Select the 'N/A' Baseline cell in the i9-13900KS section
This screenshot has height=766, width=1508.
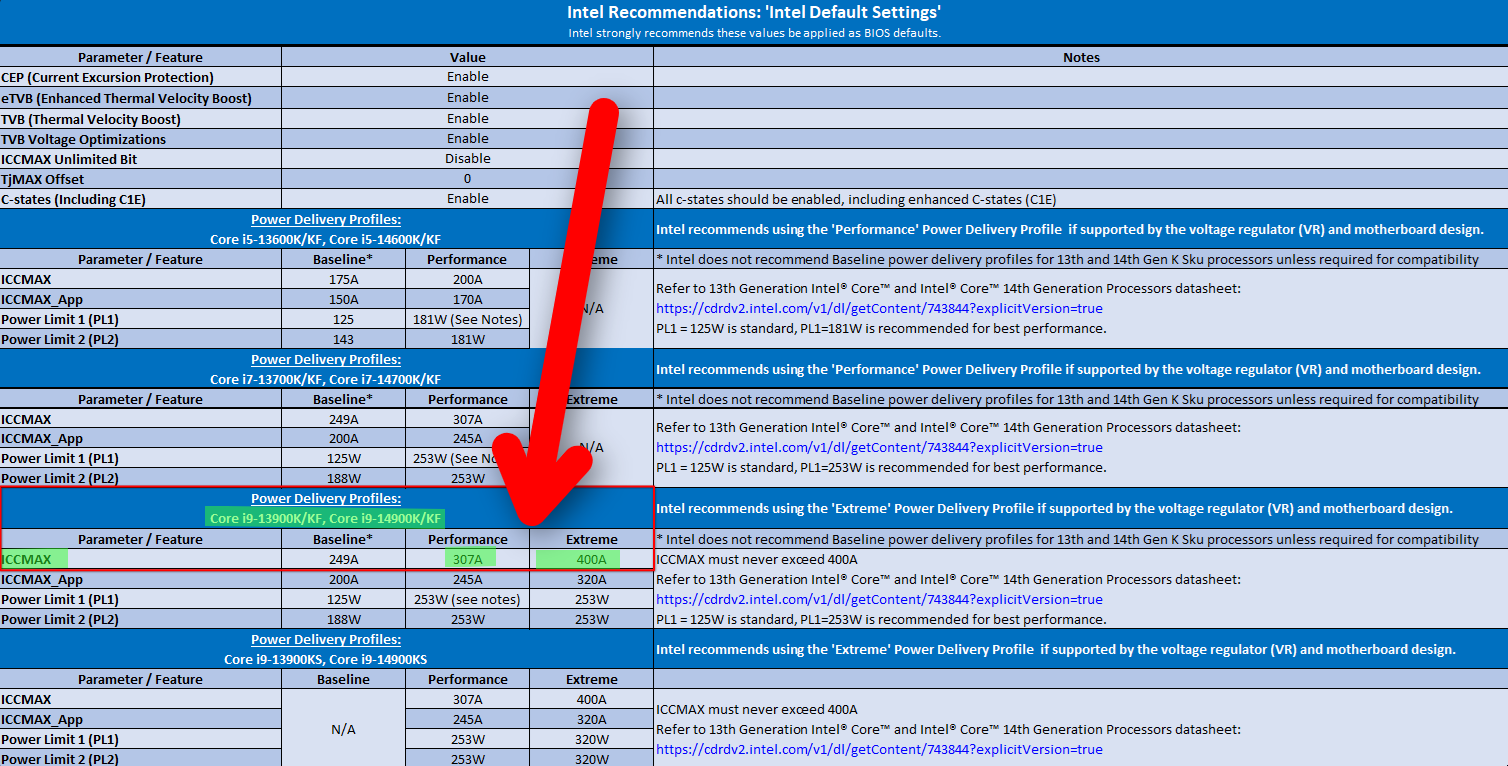pyautogui.click(x=343, y=729)
